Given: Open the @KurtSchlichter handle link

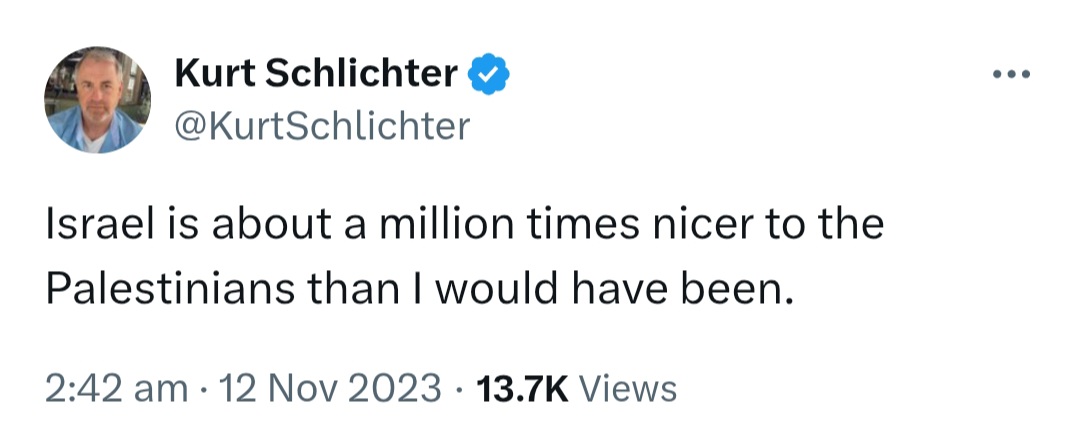Looking at the screenshot, I should [x=322, y=126].
